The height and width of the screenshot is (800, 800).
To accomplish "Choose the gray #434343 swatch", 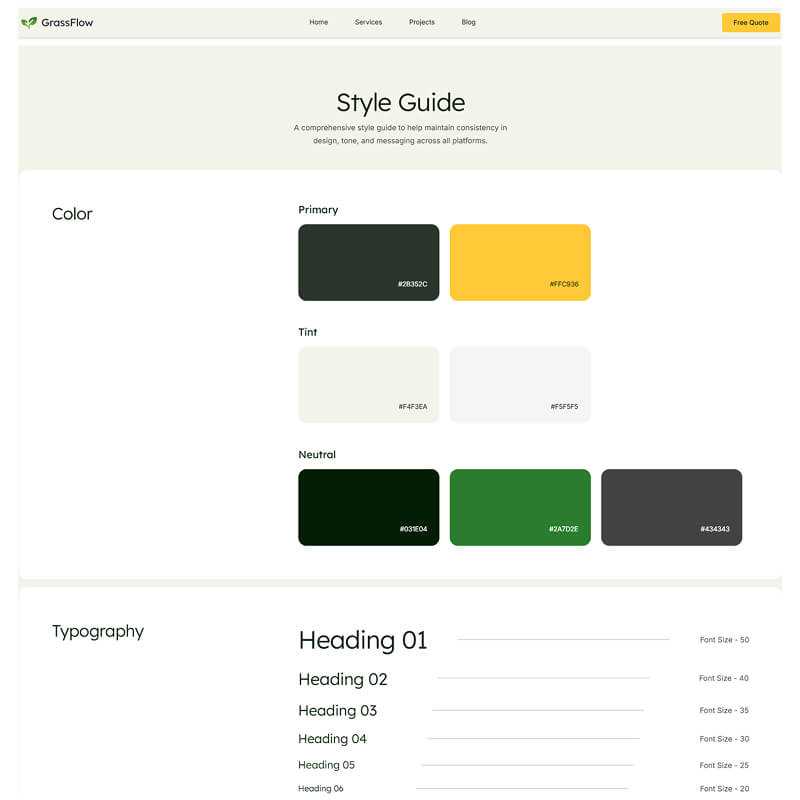I will (x=671, y=507).
